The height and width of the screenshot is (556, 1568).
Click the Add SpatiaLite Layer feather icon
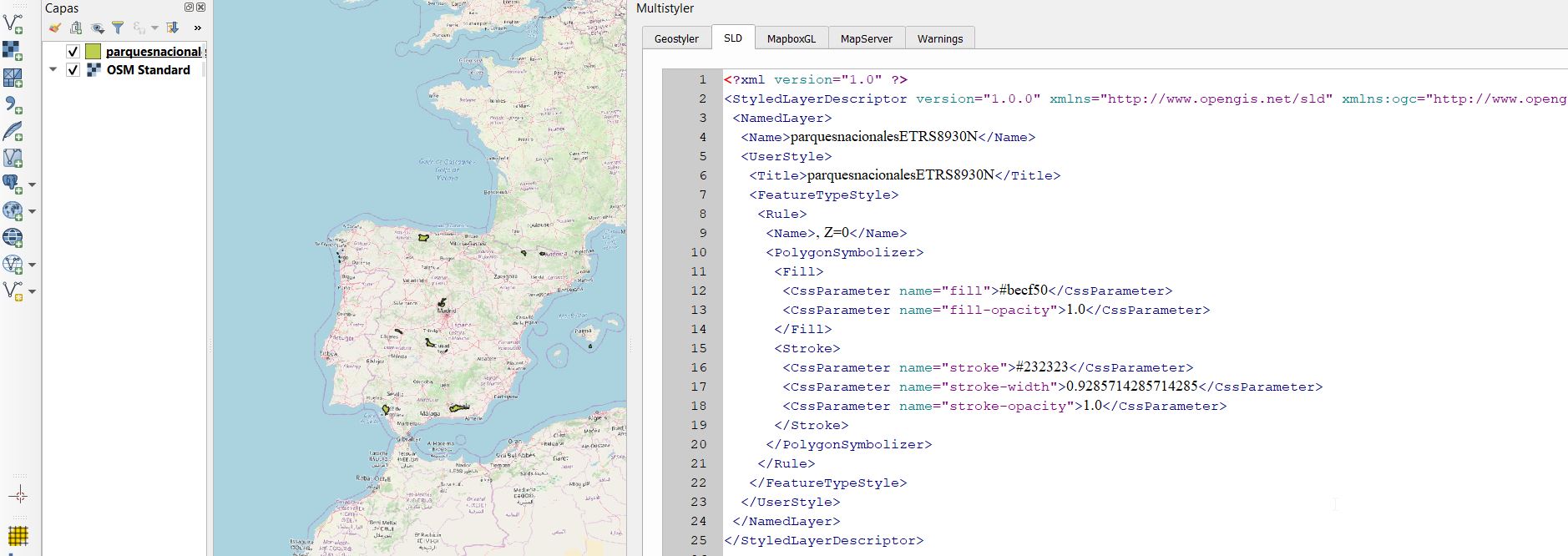pos(13,131)
